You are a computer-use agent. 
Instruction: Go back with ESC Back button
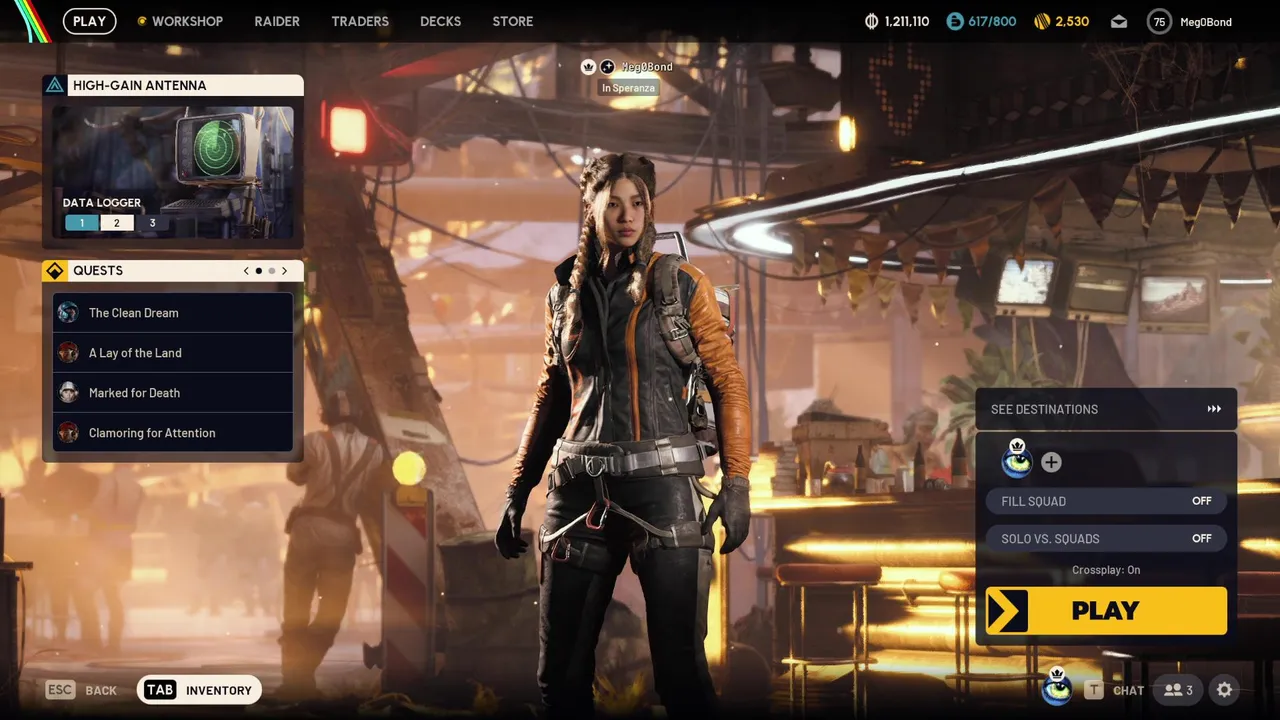pos(81,690)
